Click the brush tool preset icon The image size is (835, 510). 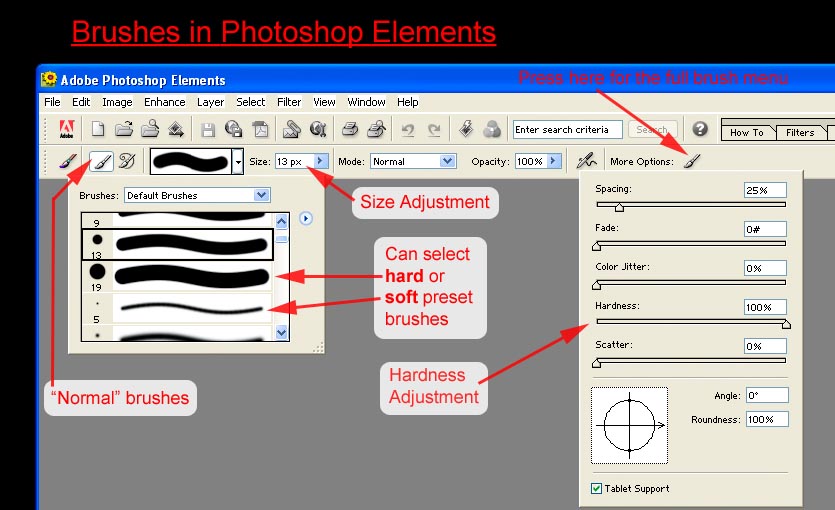point(68,161)
